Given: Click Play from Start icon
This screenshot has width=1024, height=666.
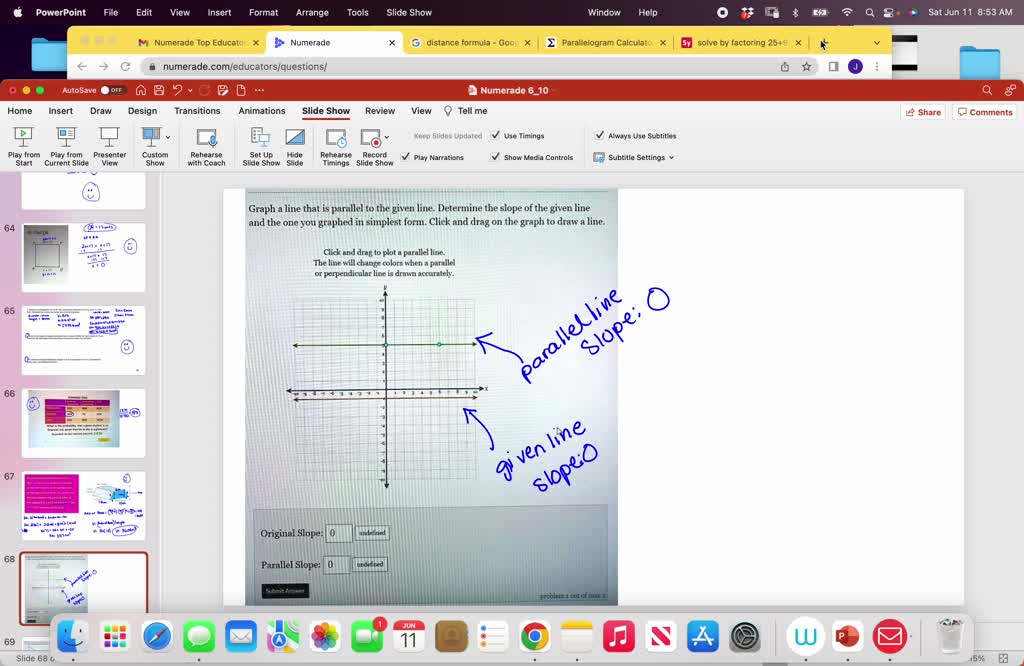Looking at the screenshot, I should [x=24, y=138].
